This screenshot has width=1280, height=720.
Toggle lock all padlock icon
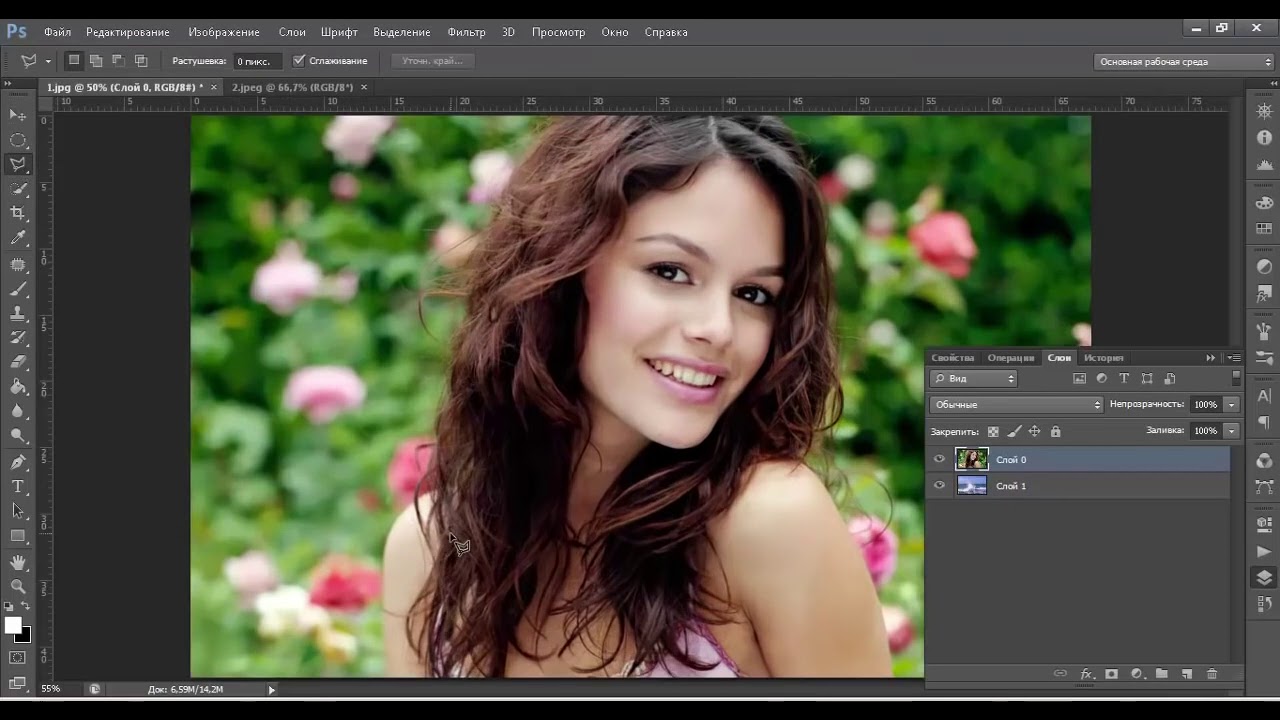tap(1055, 432)
